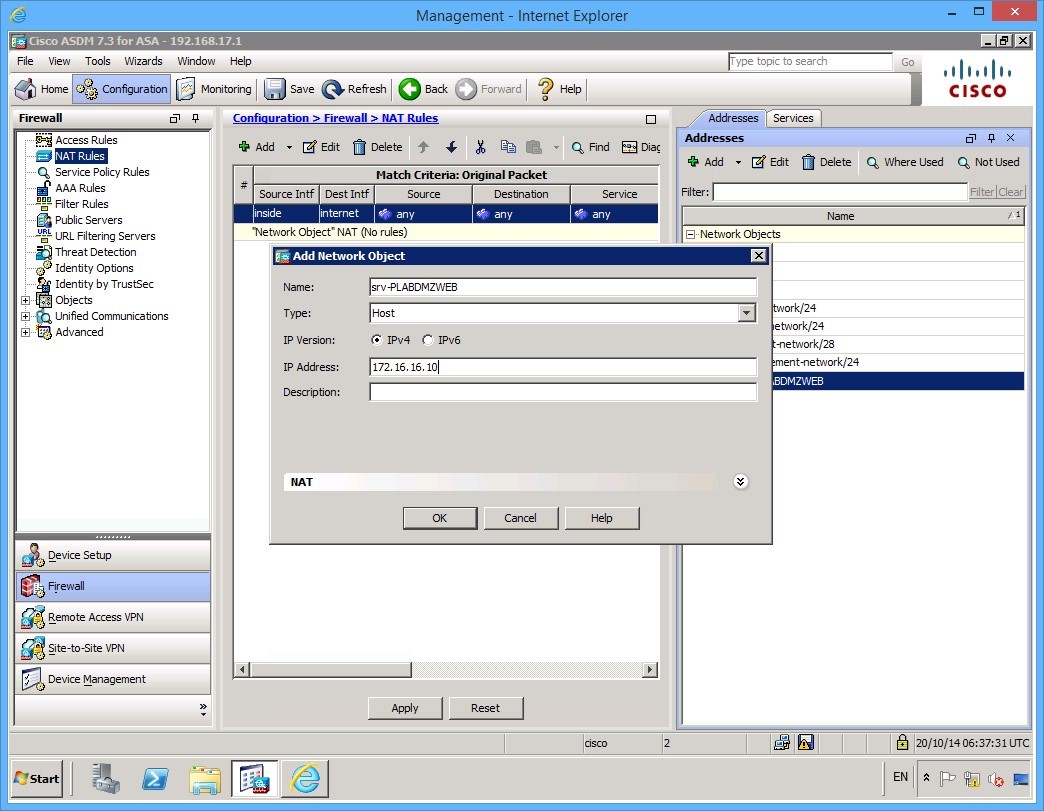Expand the NAT section of the dialog

click(740, 481)
